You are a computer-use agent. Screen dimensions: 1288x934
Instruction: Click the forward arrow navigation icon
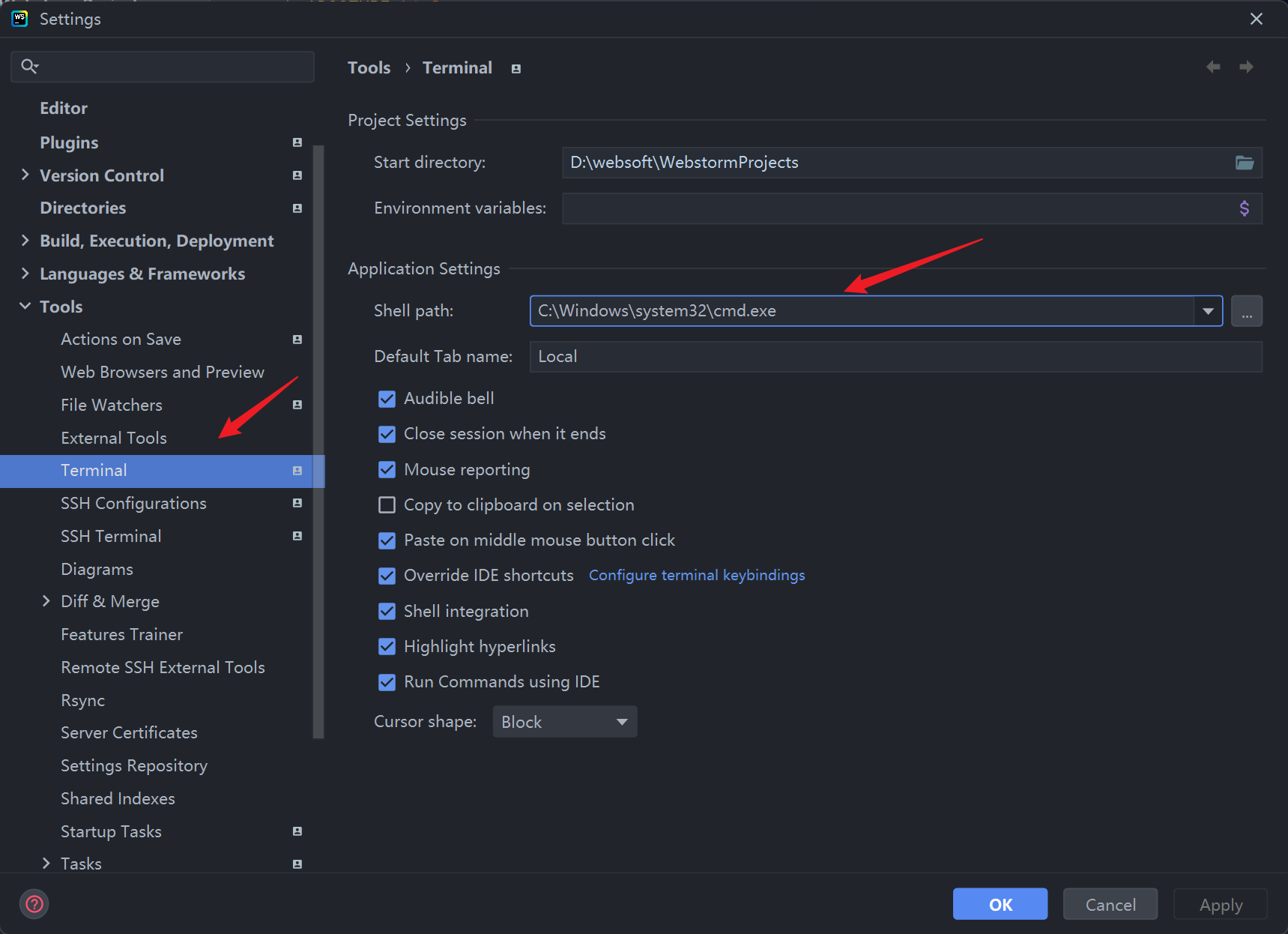[x=1246, y=67]
